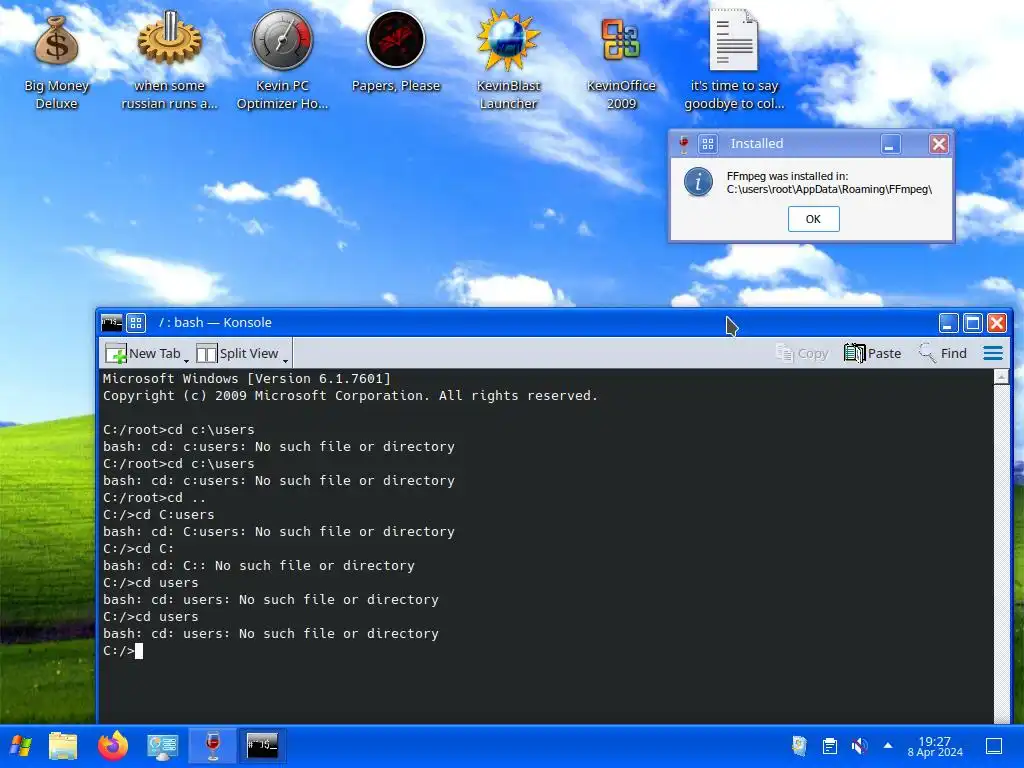
Task: Click OK in the Installed dialog
Action: point(813,219)
